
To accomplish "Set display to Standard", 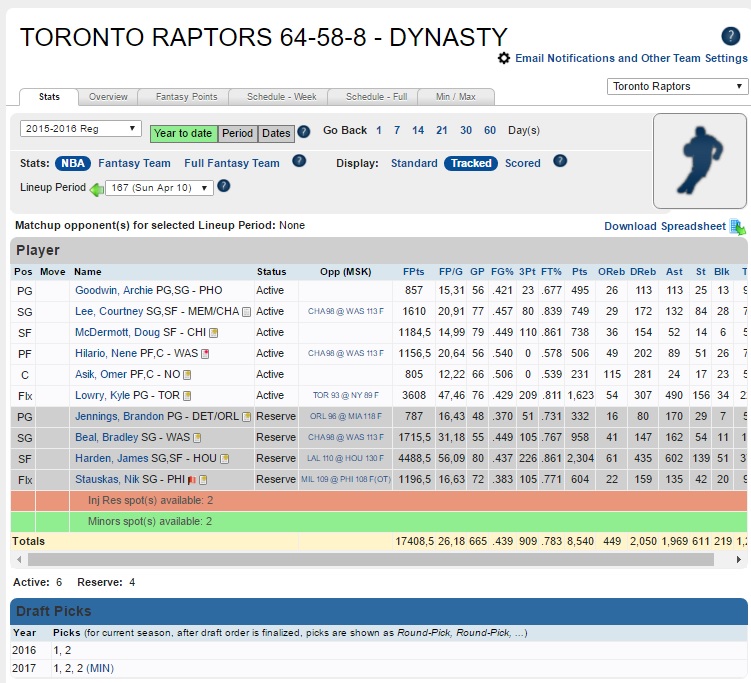I will (x=414, y=163).
